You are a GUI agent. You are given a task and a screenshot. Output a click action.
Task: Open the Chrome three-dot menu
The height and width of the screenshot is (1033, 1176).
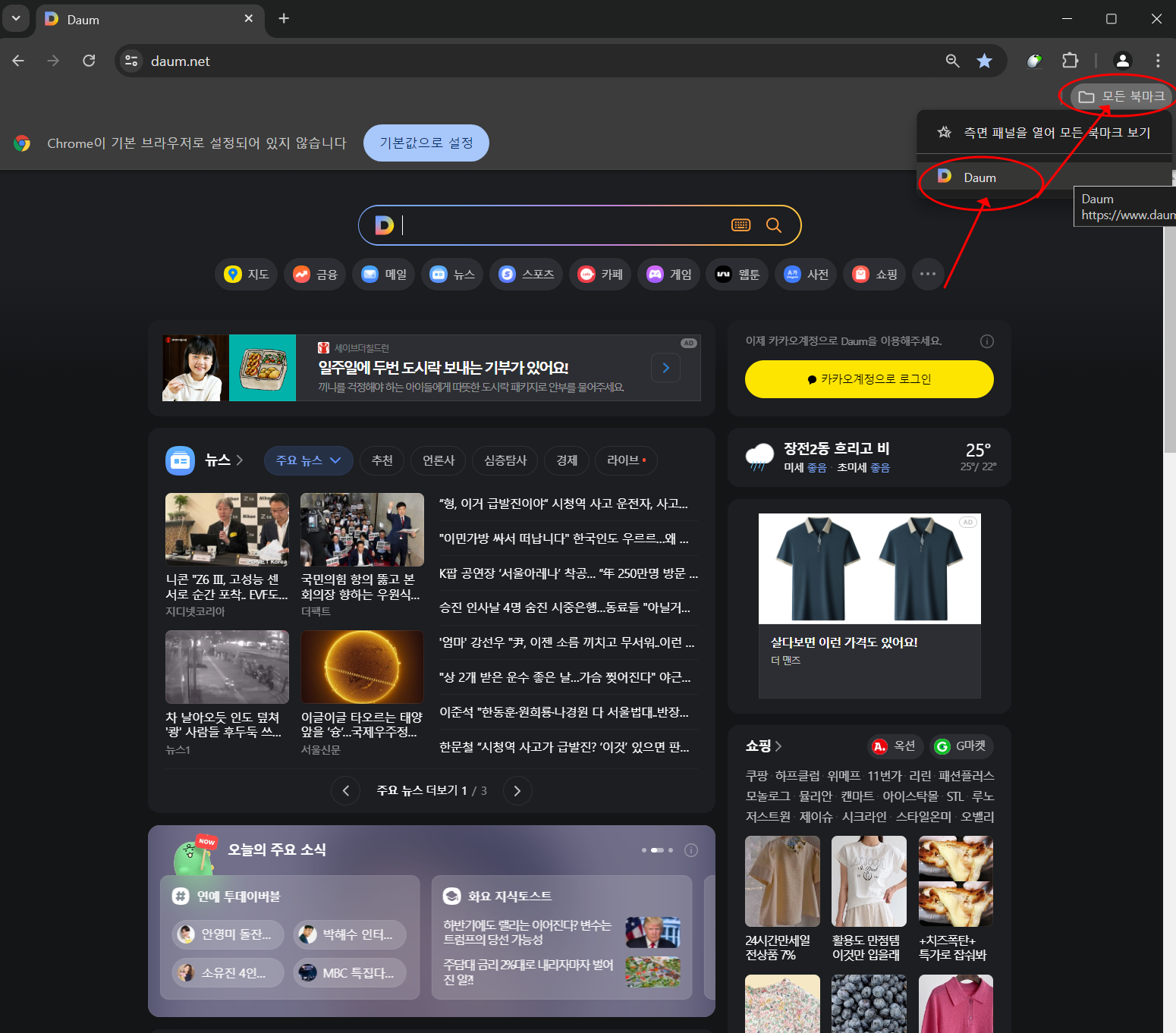(x=1157, y=61)
